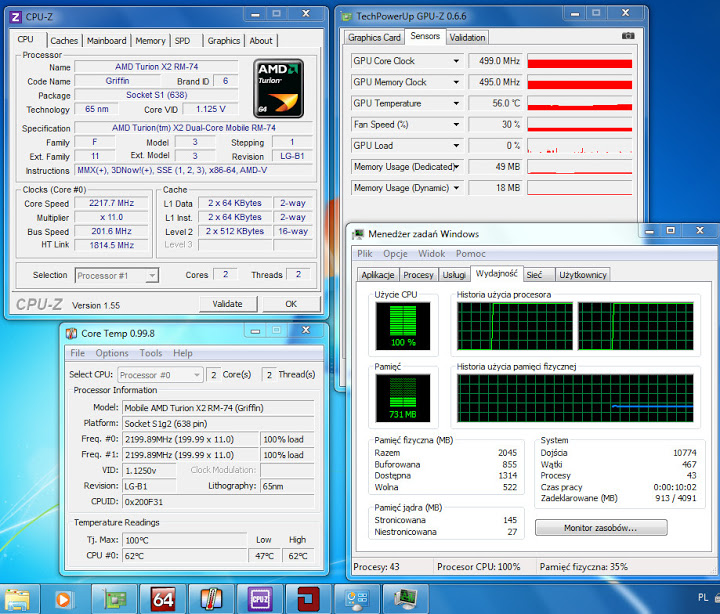Open Task Manager Procesy tab
Screen dimensions: 720x614
(x=418, y=275)
